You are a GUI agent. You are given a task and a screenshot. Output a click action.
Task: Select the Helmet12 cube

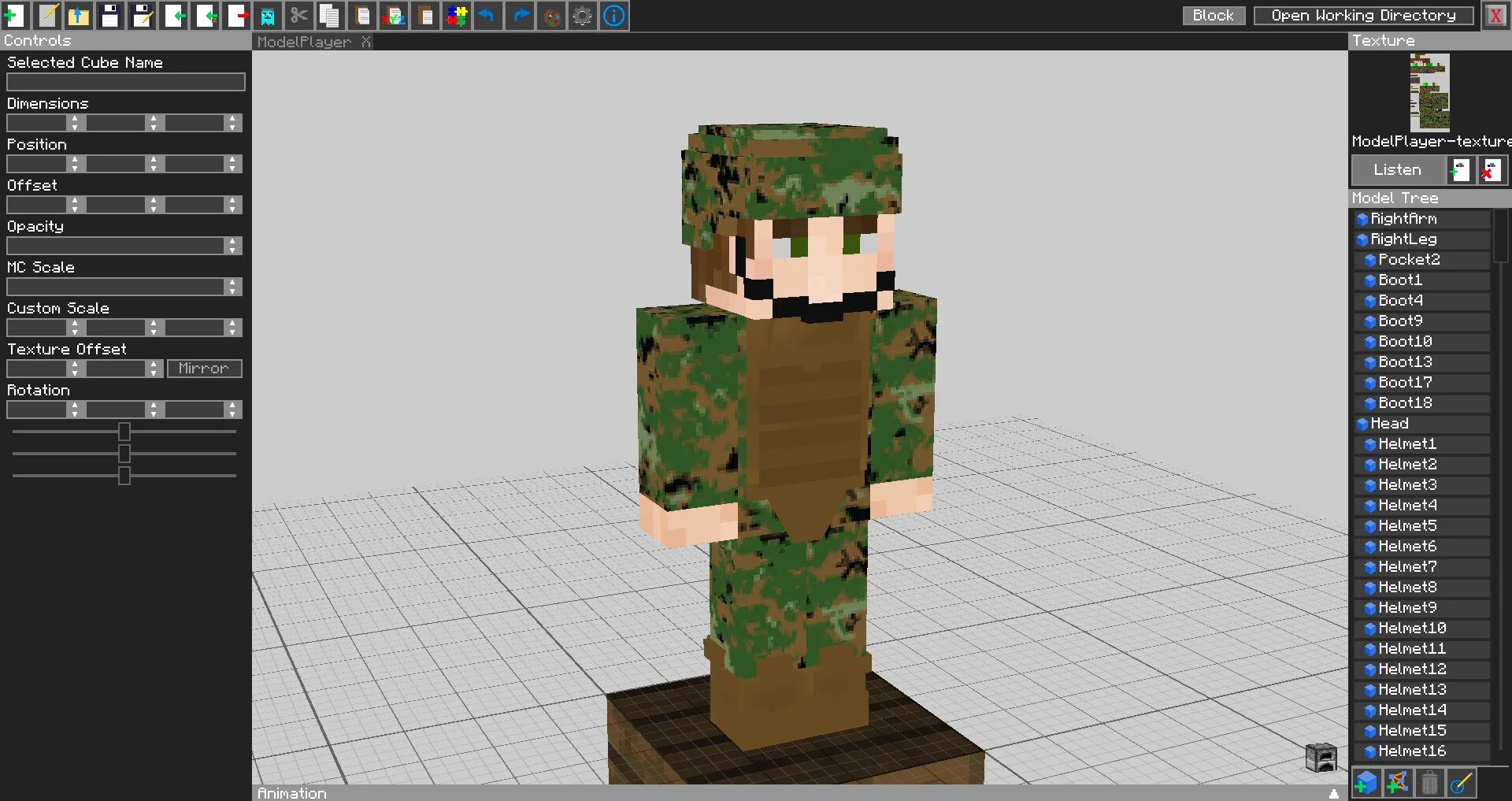tap(1422, 669)
